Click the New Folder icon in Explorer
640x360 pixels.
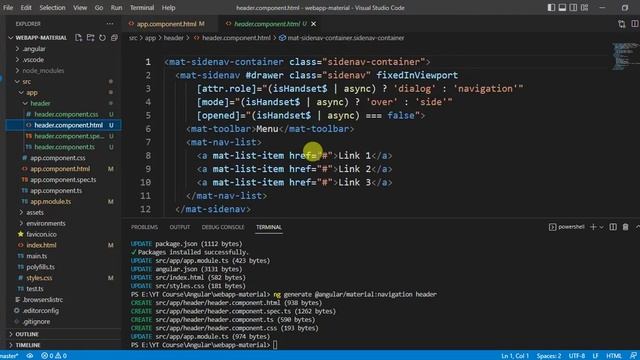click(91, 38)
